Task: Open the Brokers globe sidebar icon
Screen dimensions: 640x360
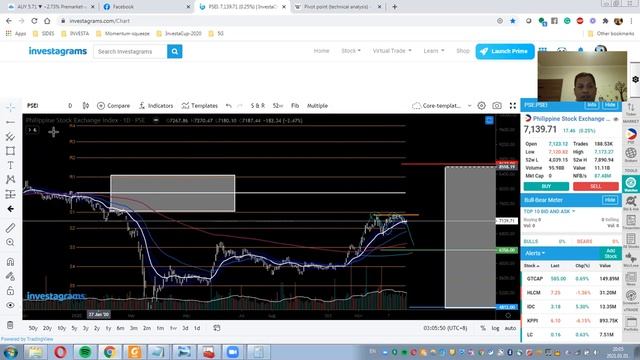Action: pos(631,155)
